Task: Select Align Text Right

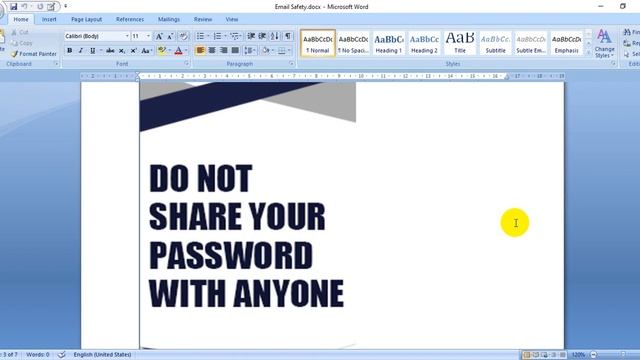Action: 223,51
